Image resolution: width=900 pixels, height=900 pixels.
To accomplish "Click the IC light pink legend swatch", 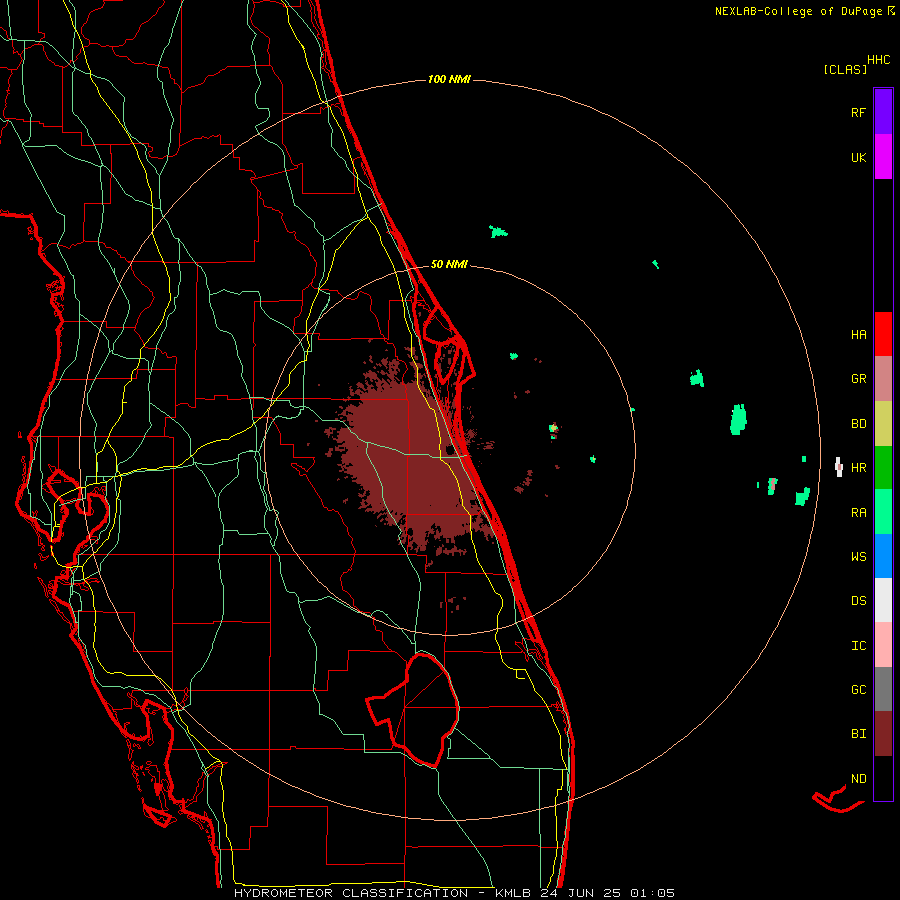I will [x=883, y=645].
